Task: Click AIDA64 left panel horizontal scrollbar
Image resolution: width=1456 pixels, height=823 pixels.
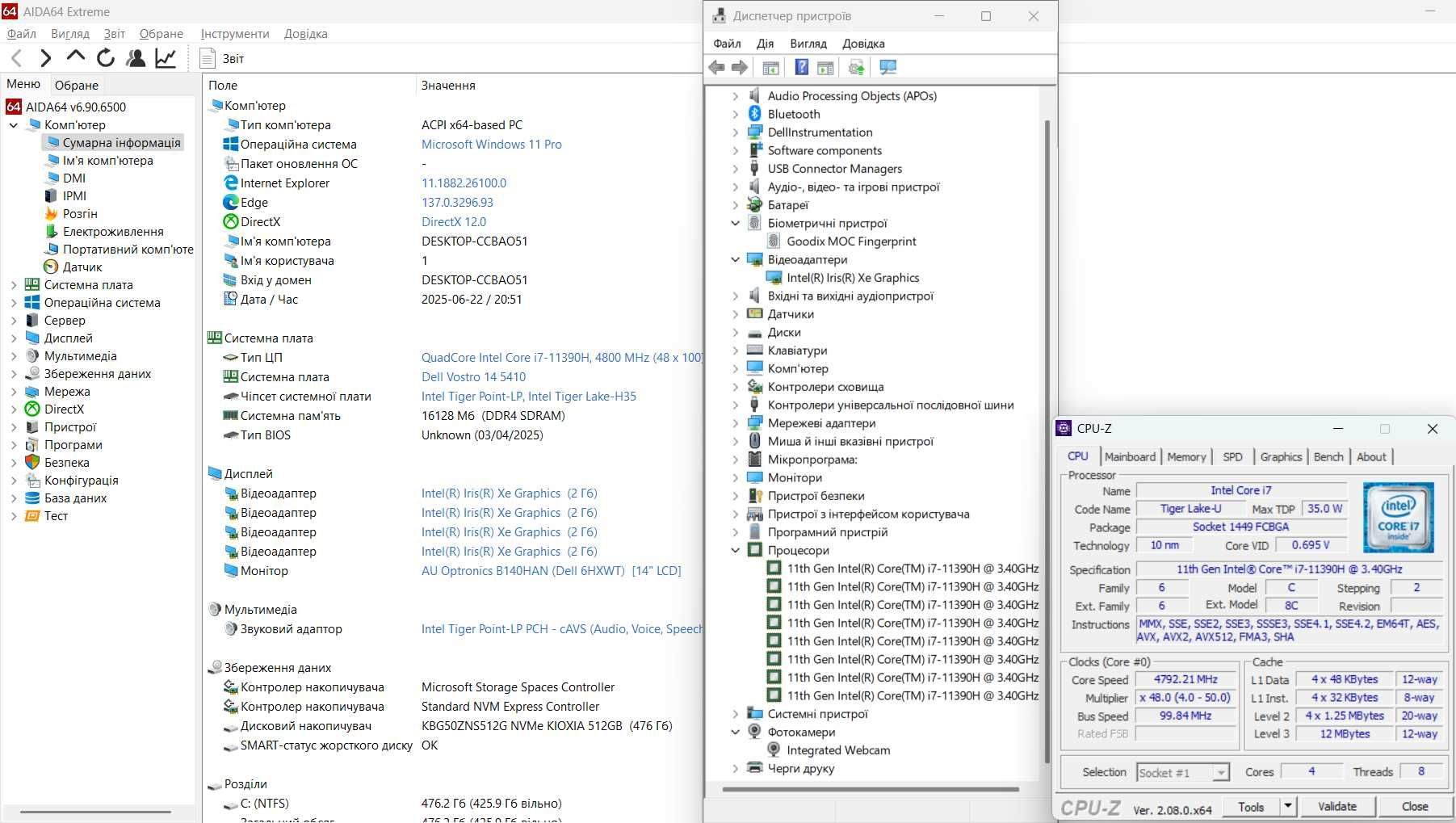Action: click(95, 812)
